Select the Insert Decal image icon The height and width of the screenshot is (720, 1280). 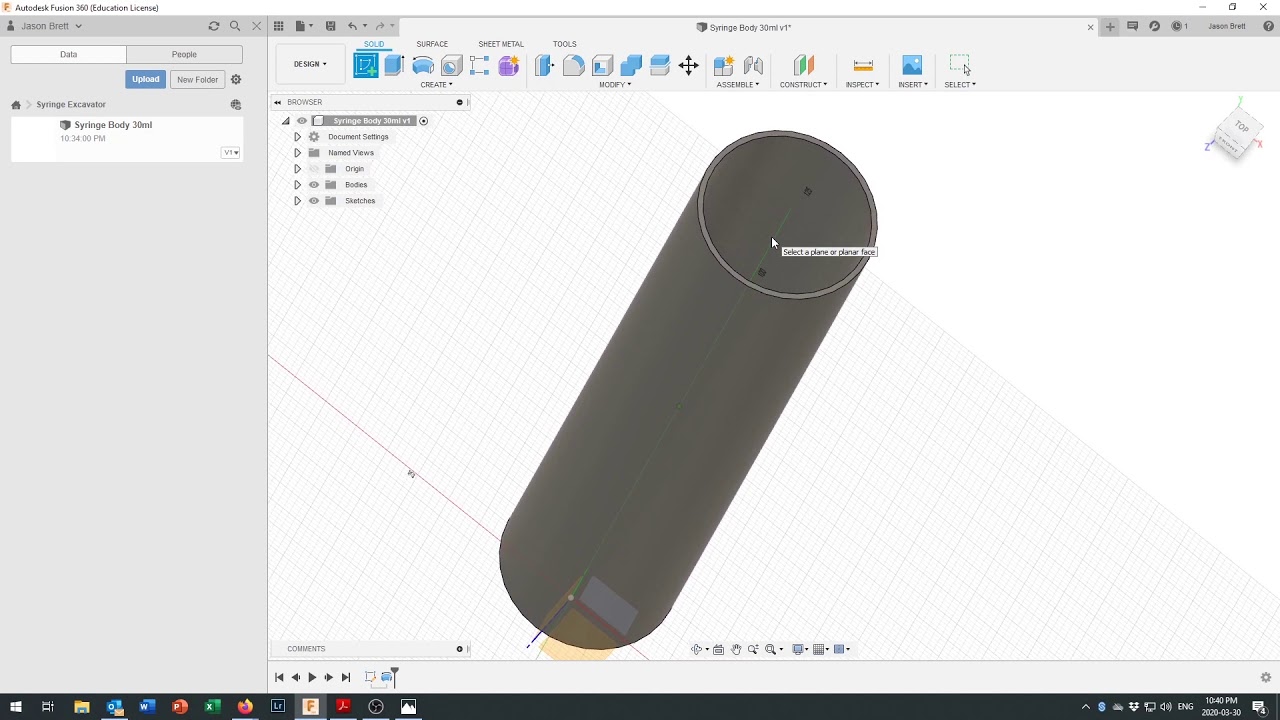click(x=912, y=66)
